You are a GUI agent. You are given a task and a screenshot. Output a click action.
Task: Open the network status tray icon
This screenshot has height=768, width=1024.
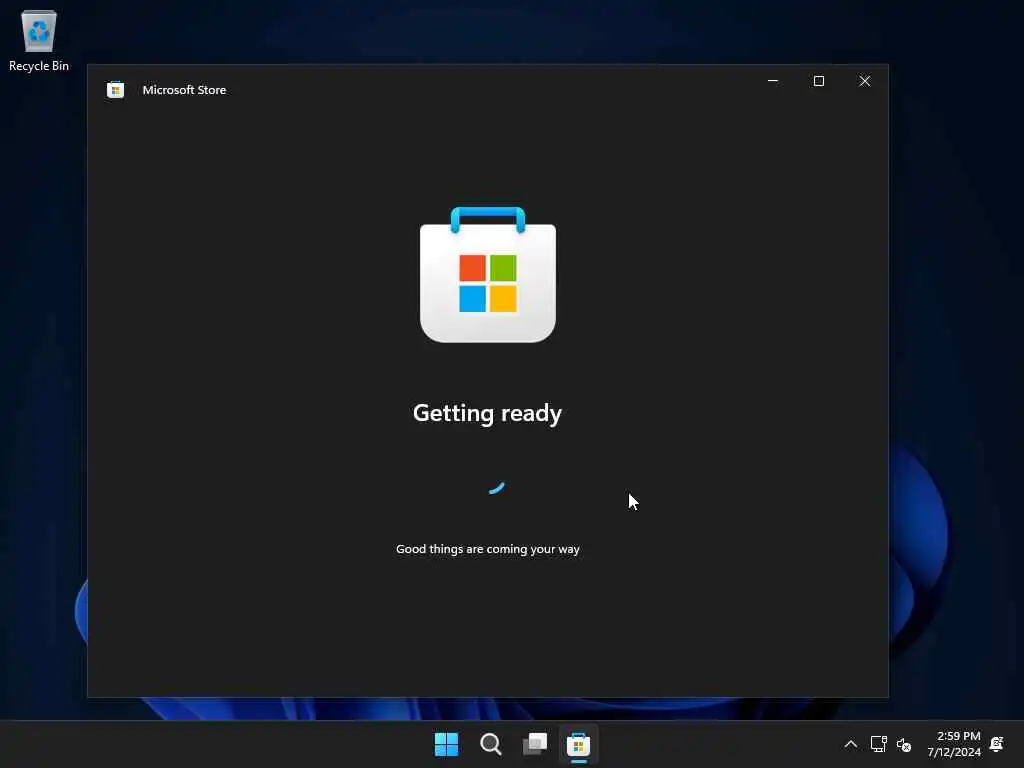[x=878, y=744]
